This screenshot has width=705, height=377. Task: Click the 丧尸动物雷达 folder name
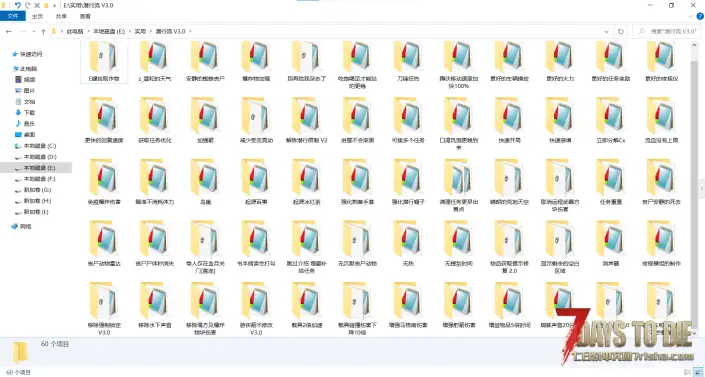[x=104, y=264]
